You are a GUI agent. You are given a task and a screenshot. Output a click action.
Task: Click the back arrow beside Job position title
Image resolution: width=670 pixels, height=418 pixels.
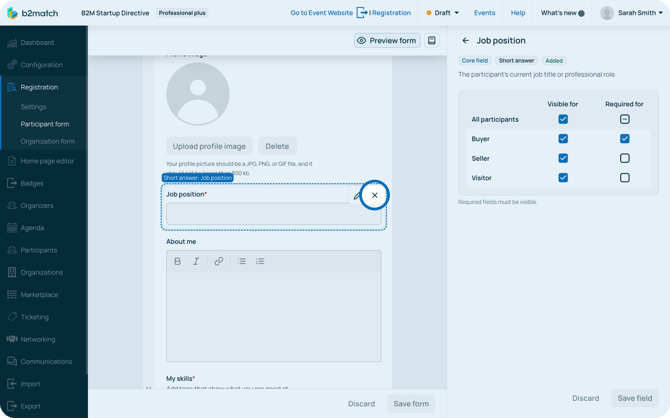(465, 41)
